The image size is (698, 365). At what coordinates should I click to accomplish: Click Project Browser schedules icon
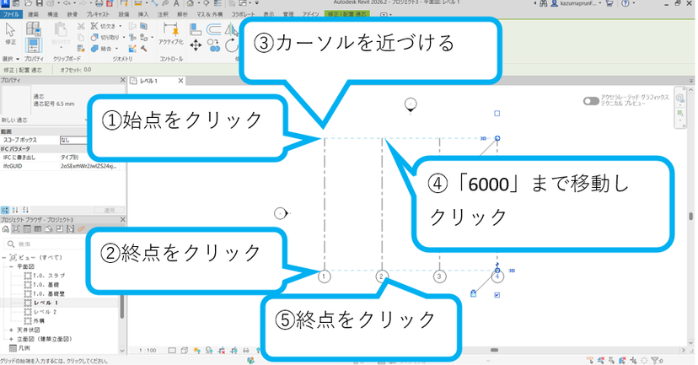[38, 229]
